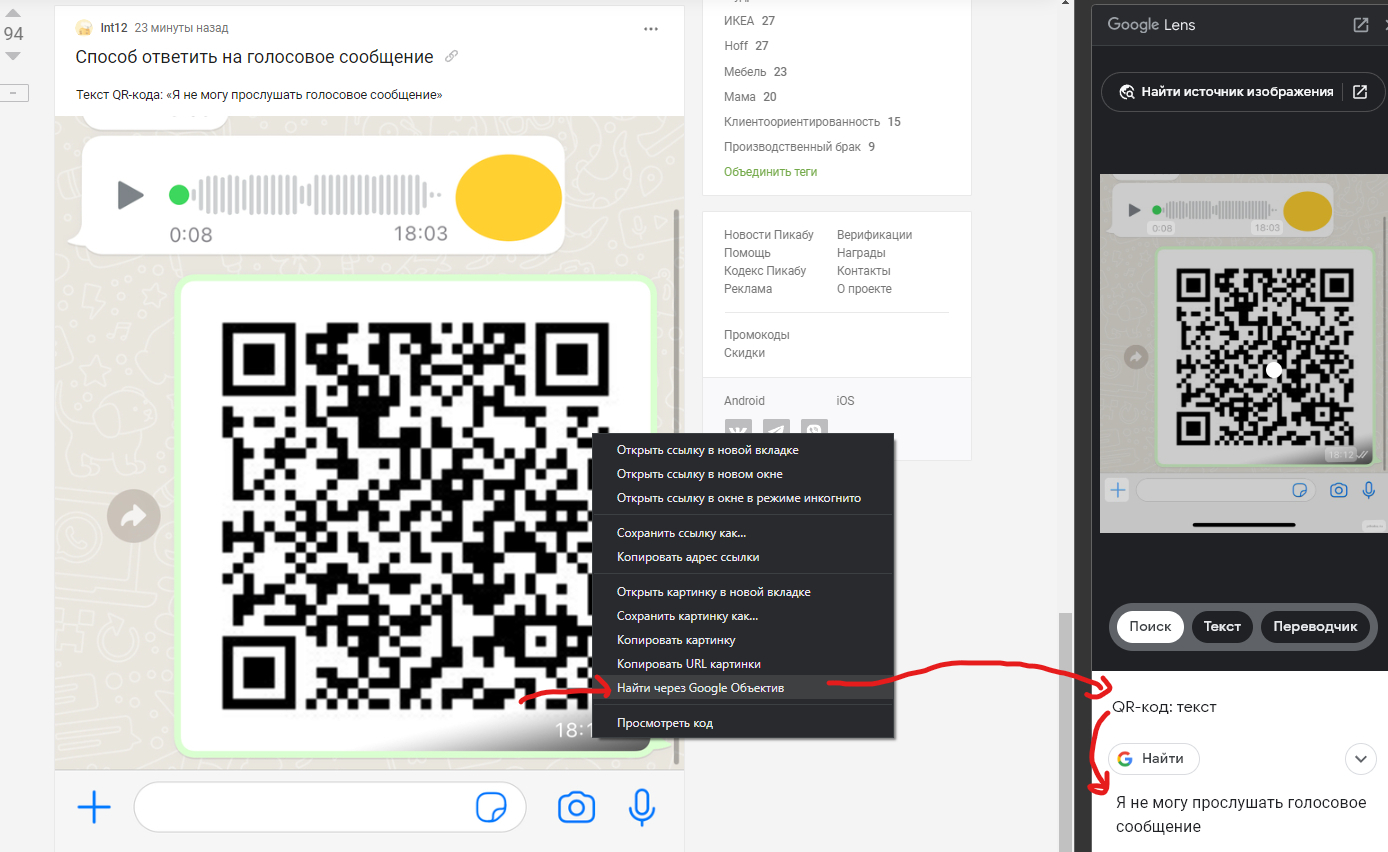This screenshot has width=1388, height=852.
Task: Open the Реклама footer link
Action: (x=748, y=289)
